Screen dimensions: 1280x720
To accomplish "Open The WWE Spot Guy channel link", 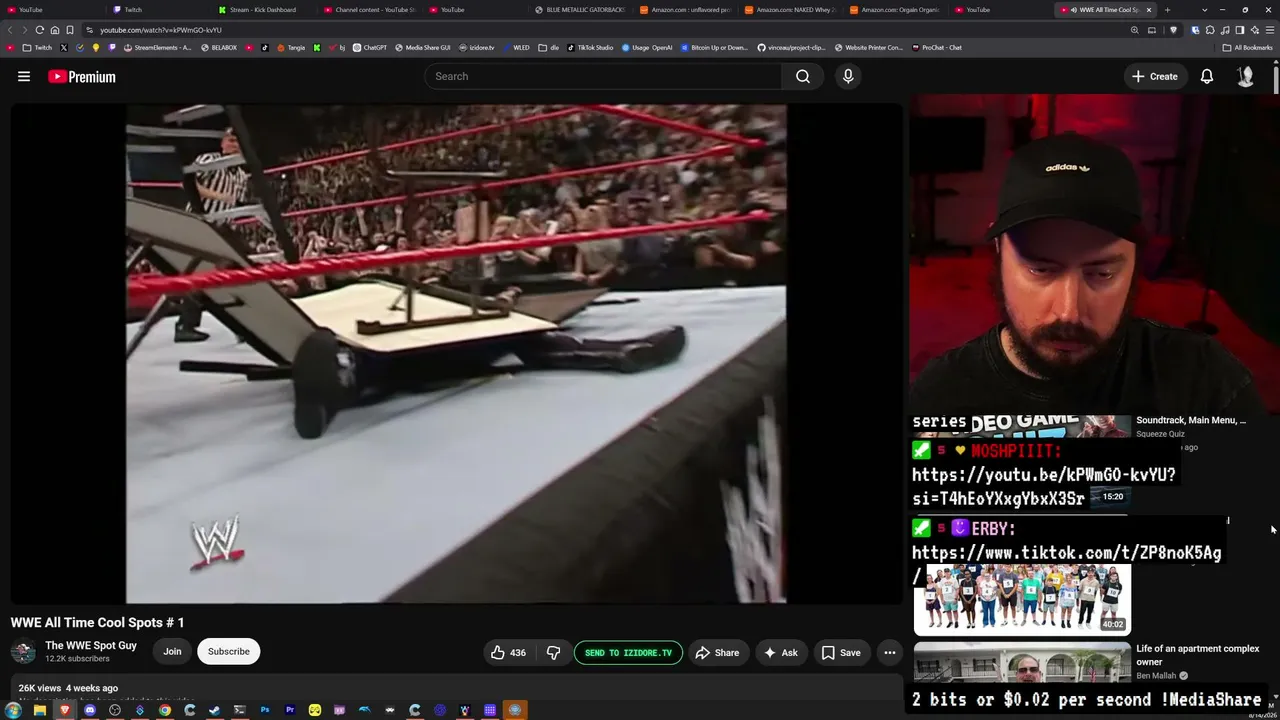I will (x=91, y=646).
